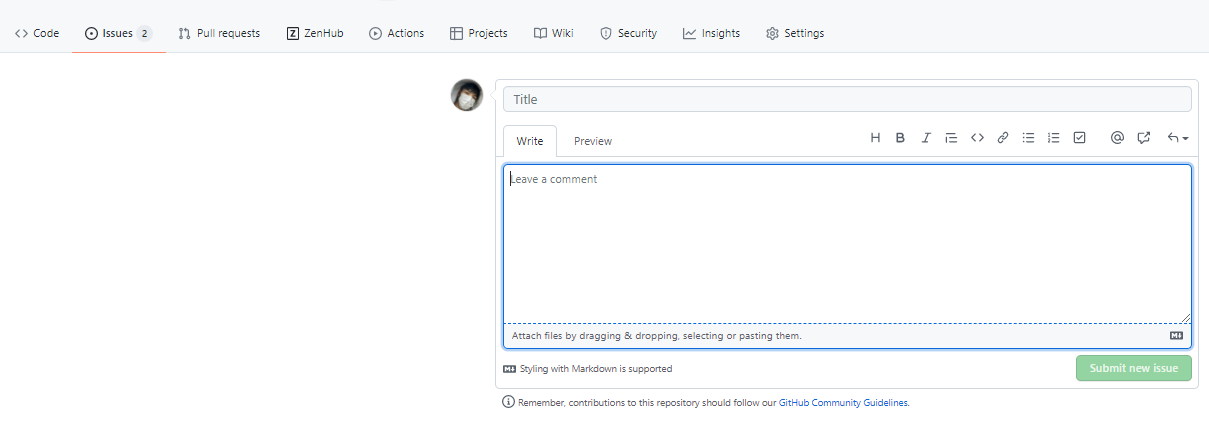Mention a user with the @ icon
The width and height of the screenshot is (1209, 446).
[1117, 138]
